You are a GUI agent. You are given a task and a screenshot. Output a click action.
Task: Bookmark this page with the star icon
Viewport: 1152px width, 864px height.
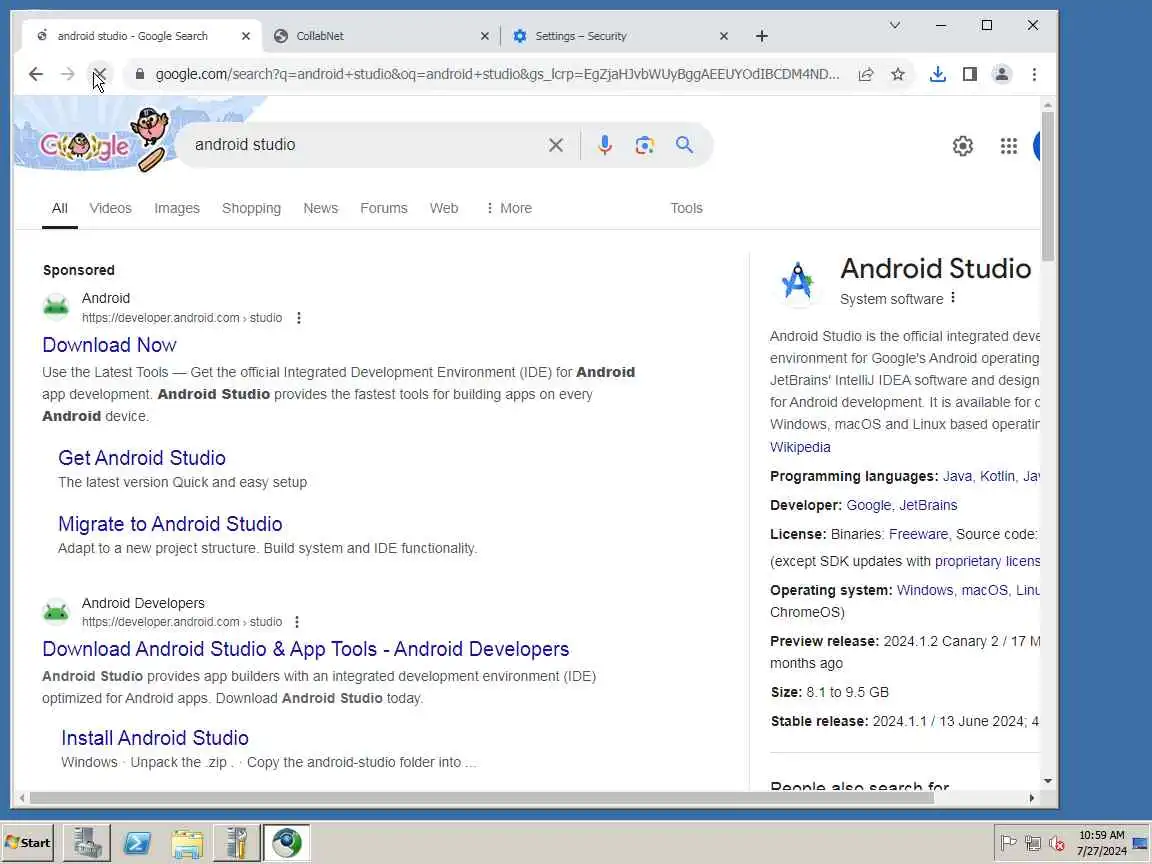pos(898,74)
